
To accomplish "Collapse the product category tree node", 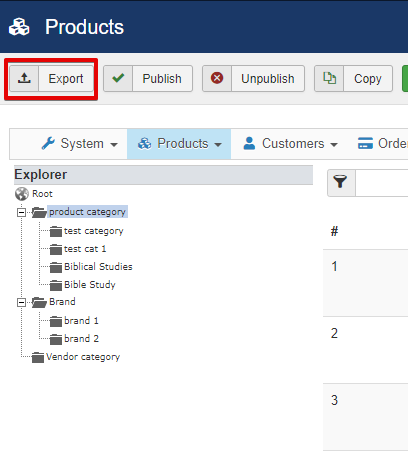I will [x=21, y=212].
